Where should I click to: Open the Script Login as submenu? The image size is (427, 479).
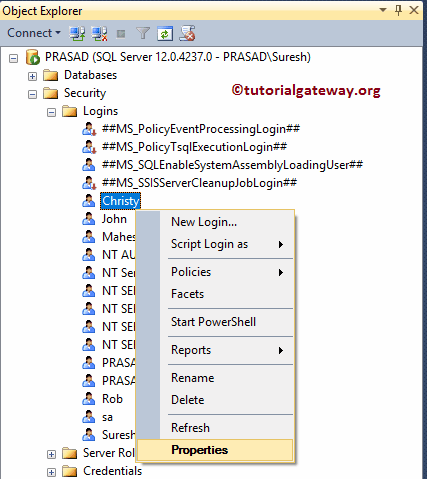(215, 244)
